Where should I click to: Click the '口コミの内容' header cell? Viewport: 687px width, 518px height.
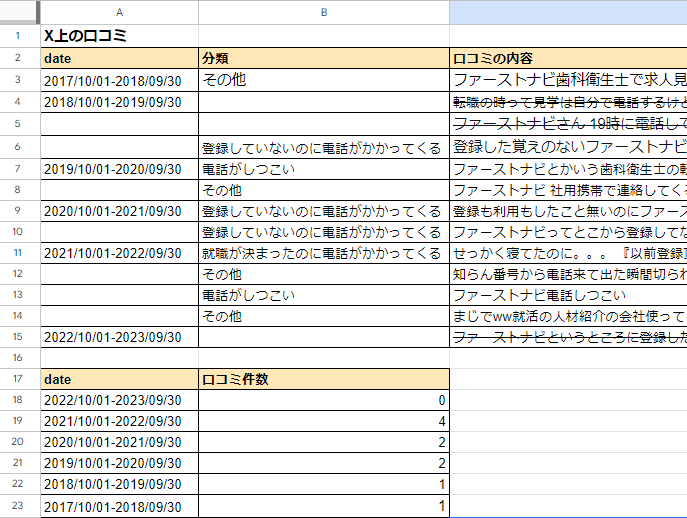(568, 58)
